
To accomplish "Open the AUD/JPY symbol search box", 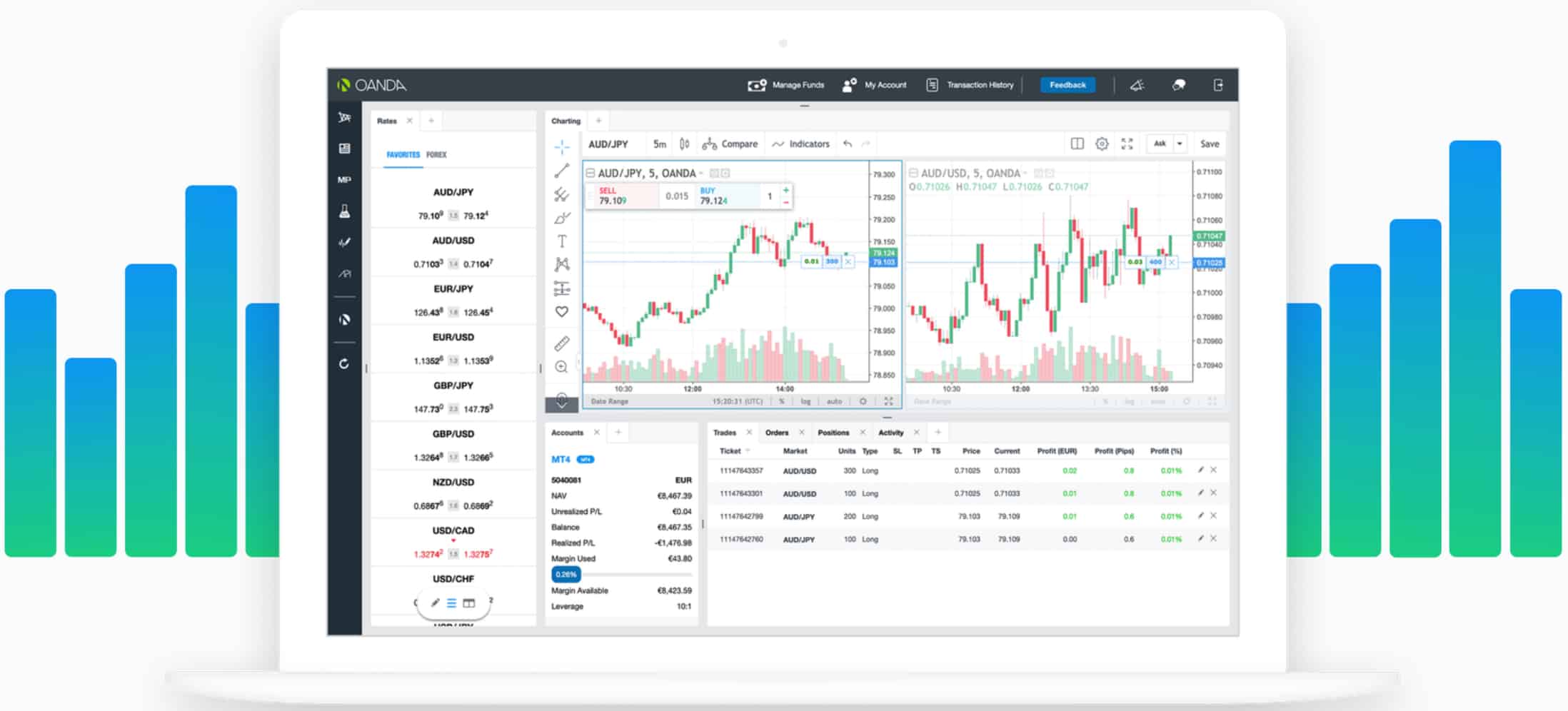I will (608, 144).
